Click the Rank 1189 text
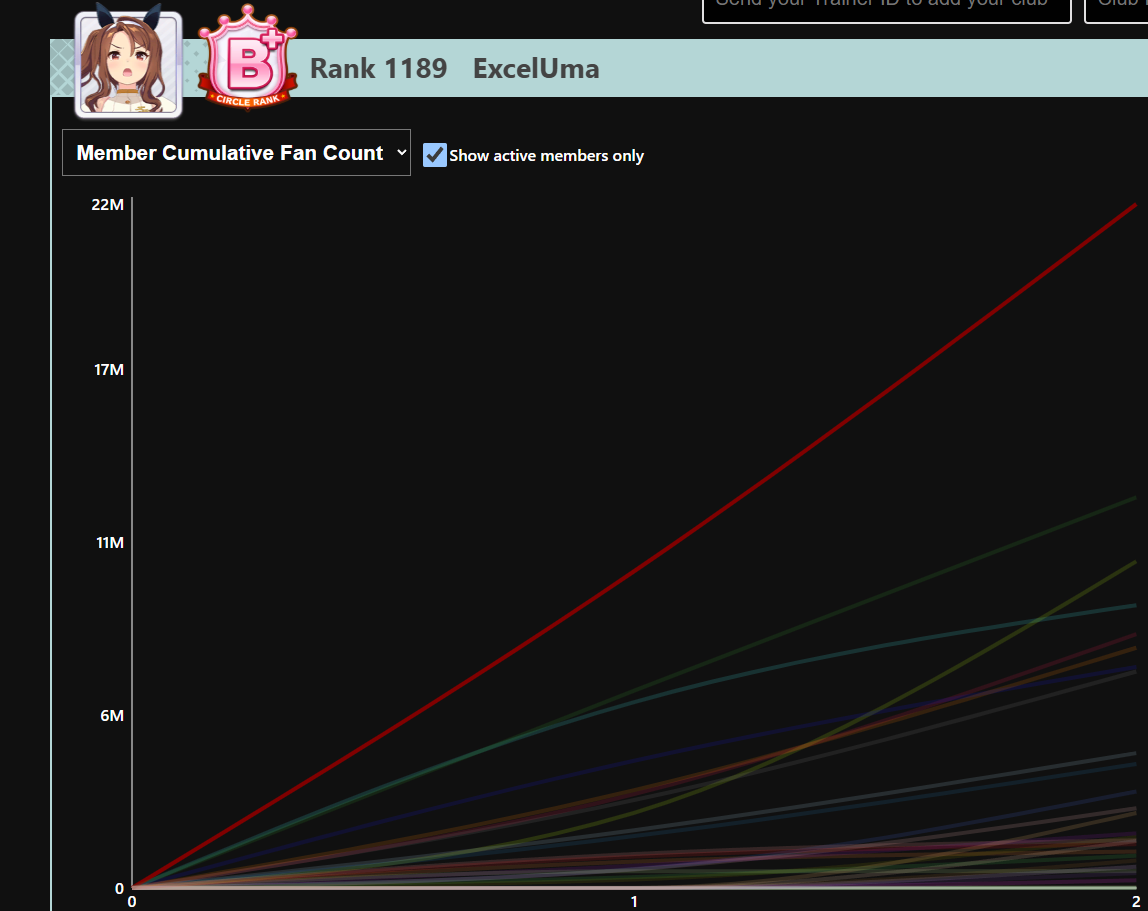The image size is (1148, 911). 379,69
